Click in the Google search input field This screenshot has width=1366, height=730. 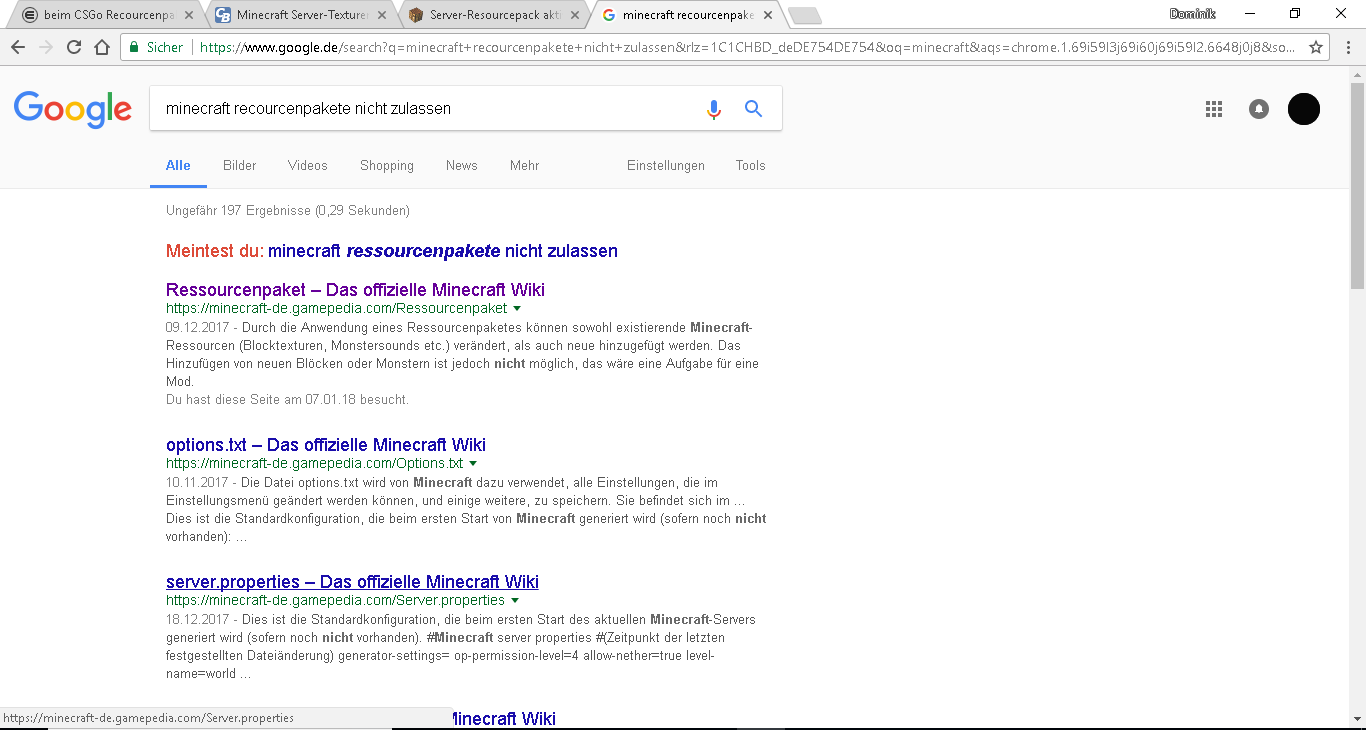pyautogui.click(x=430, y=109)
